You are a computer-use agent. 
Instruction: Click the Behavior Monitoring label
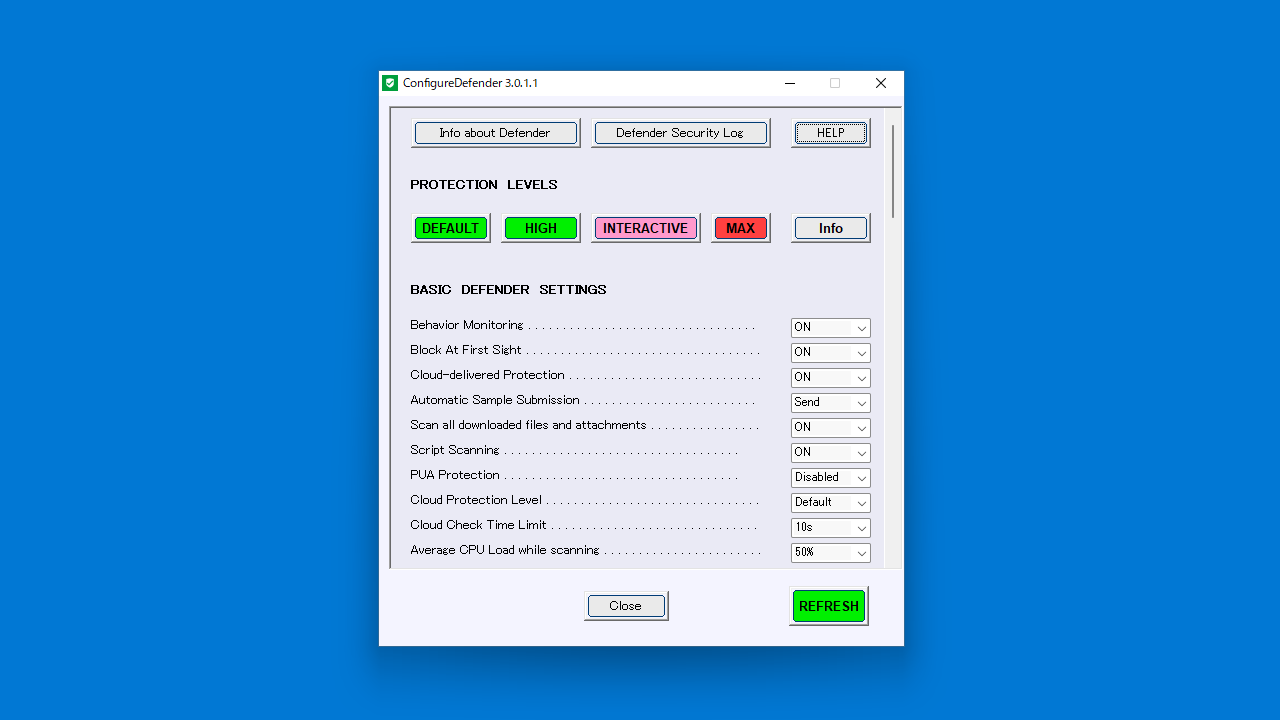466,325
